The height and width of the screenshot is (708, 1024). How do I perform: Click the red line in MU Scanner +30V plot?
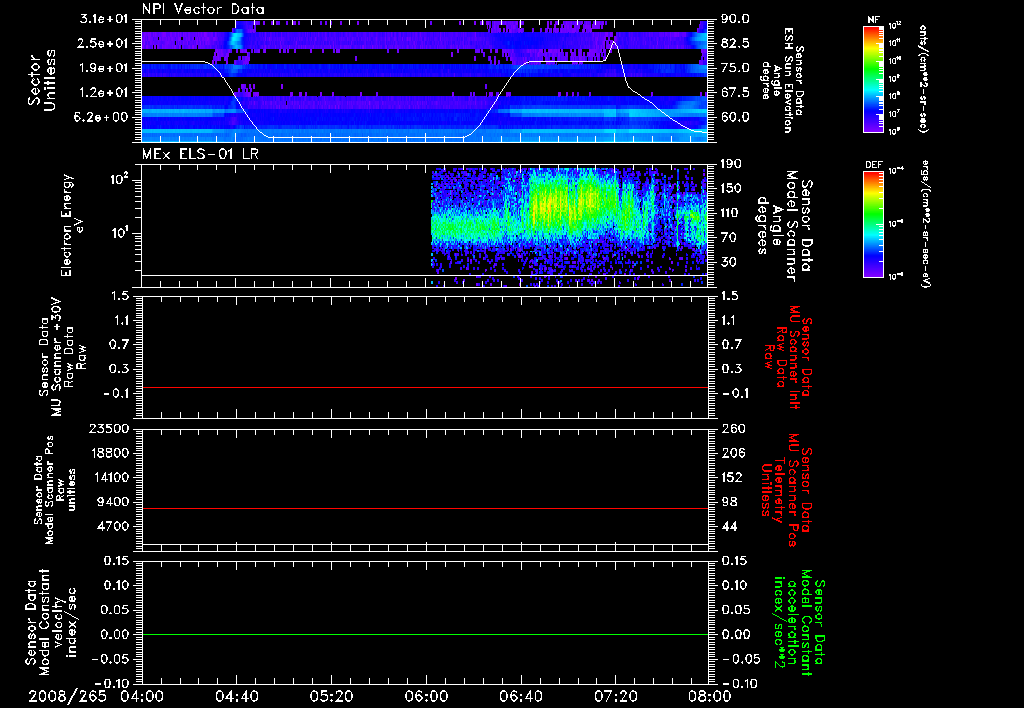tap(425, 387)
